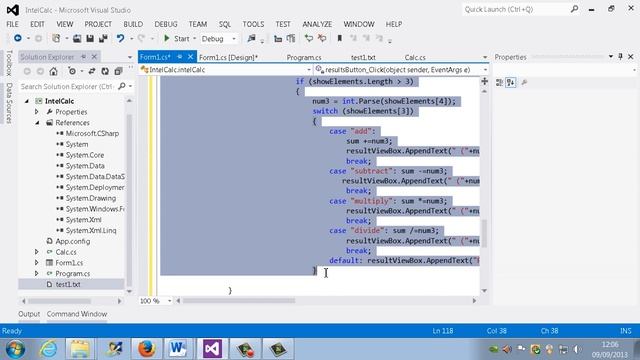Image resolution: width=640 pixels, height=360 pixels.
Task: Select the System.Drawing reference
Action: point(91,198)
